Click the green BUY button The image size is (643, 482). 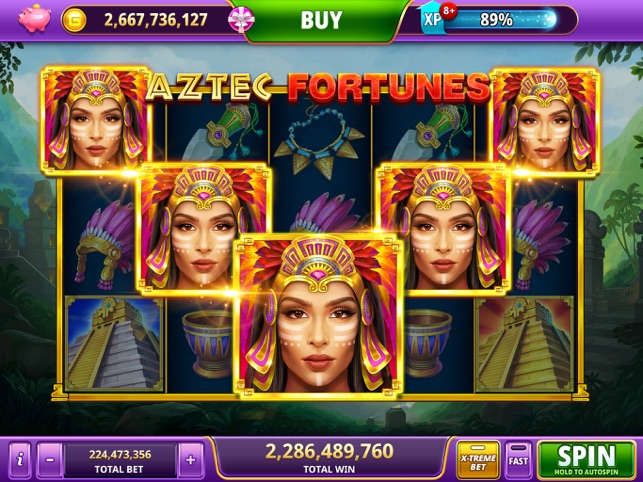[x=321, y=20]
